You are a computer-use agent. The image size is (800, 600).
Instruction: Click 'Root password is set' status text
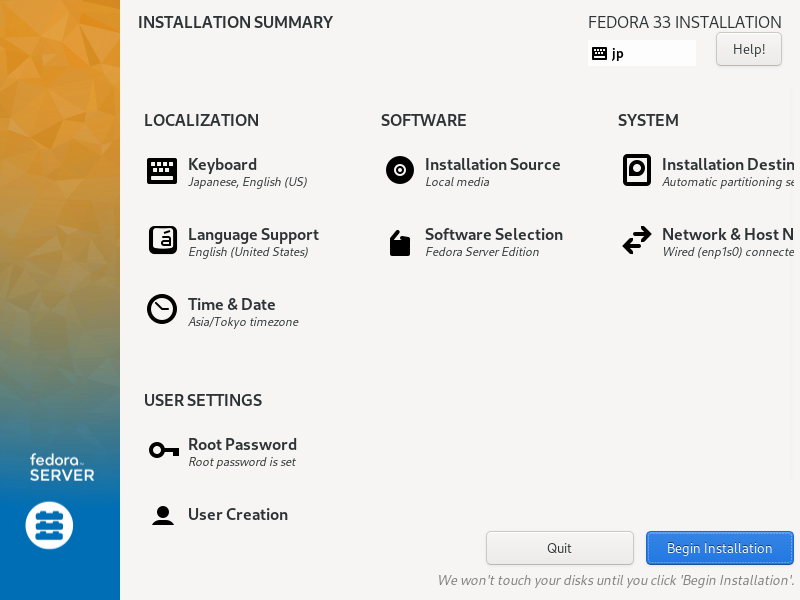242,462
